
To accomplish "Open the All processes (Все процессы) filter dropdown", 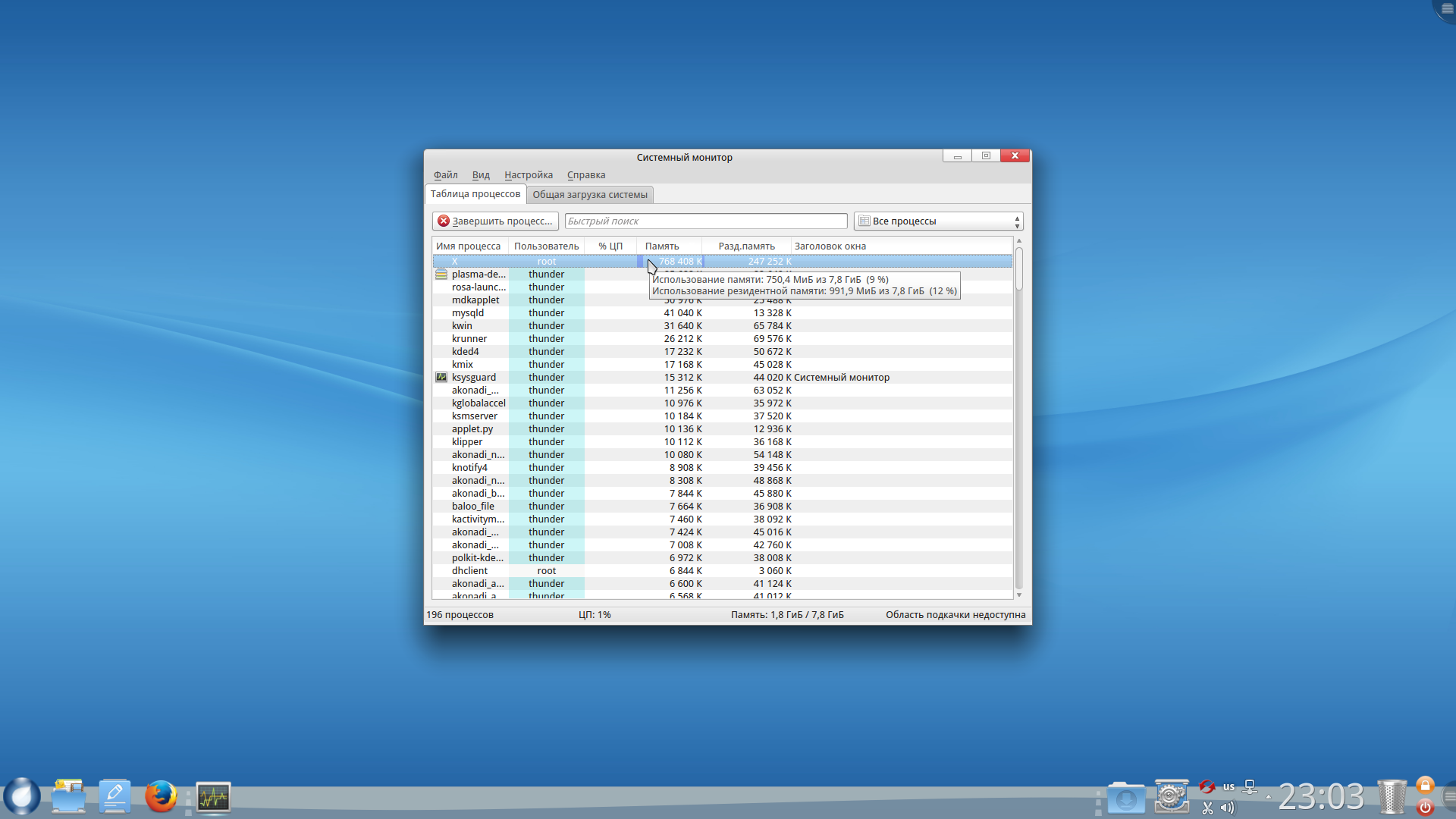I will (x=938, y=221).
